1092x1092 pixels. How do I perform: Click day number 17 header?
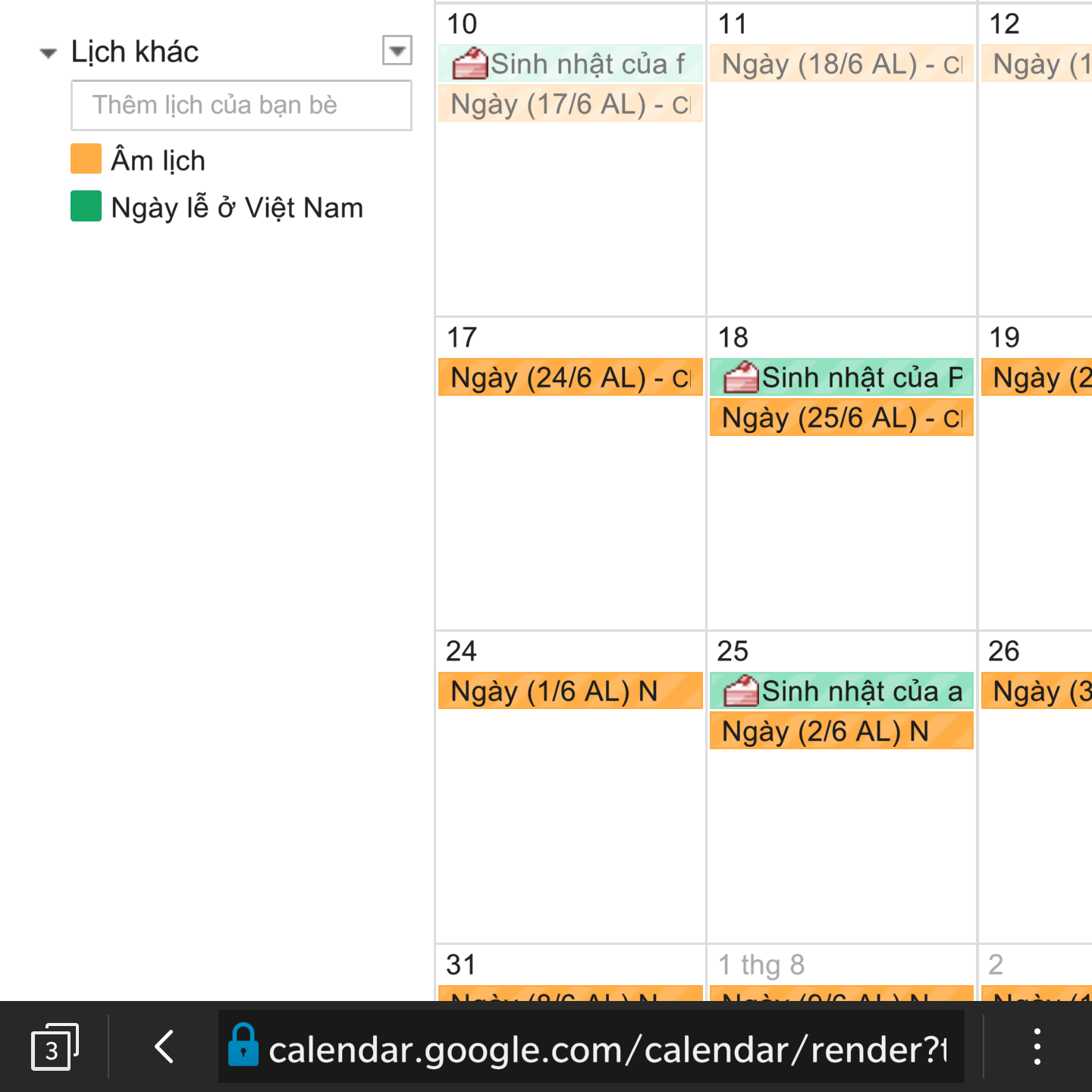[462, 337]
